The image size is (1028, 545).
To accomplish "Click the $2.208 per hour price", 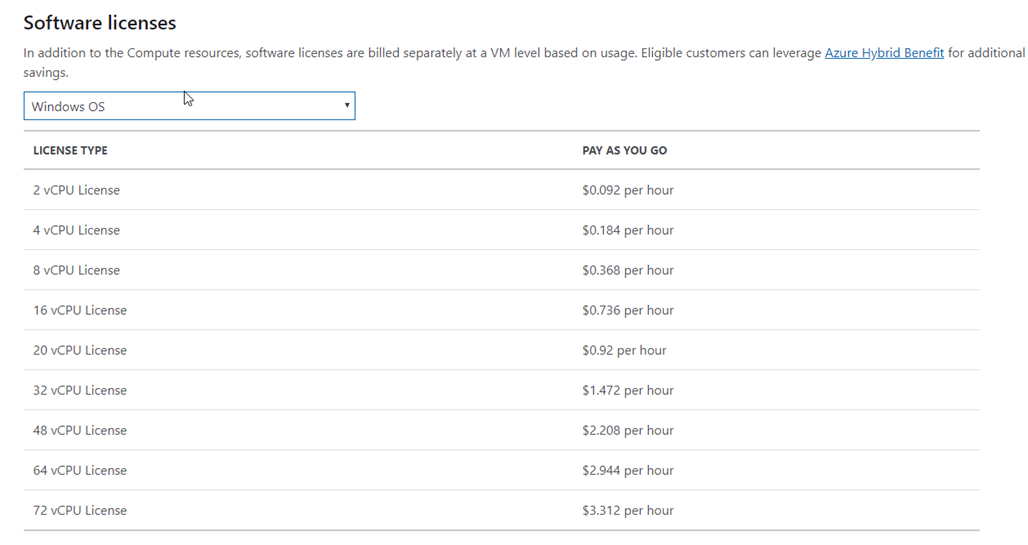I will tap(627, 430).
